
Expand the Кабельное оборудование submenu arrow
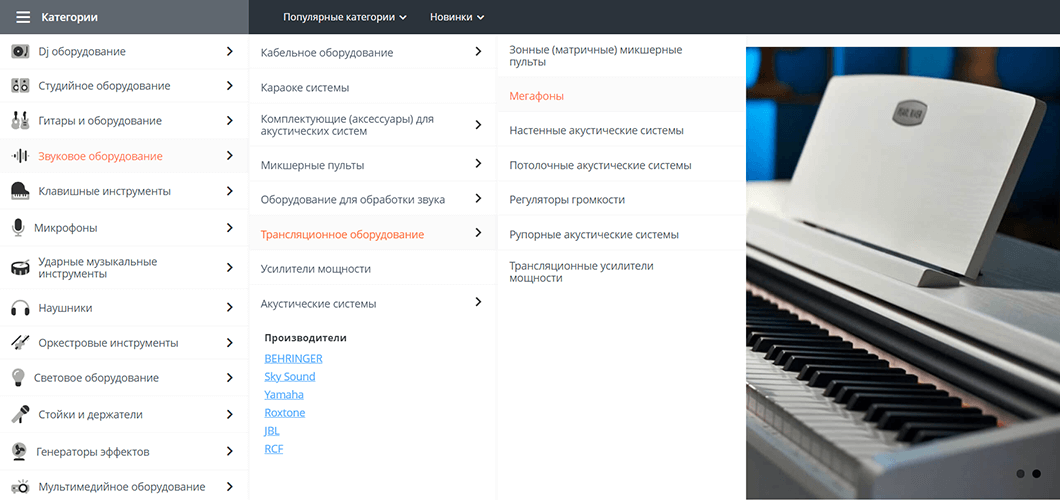(x=478, y=52)
